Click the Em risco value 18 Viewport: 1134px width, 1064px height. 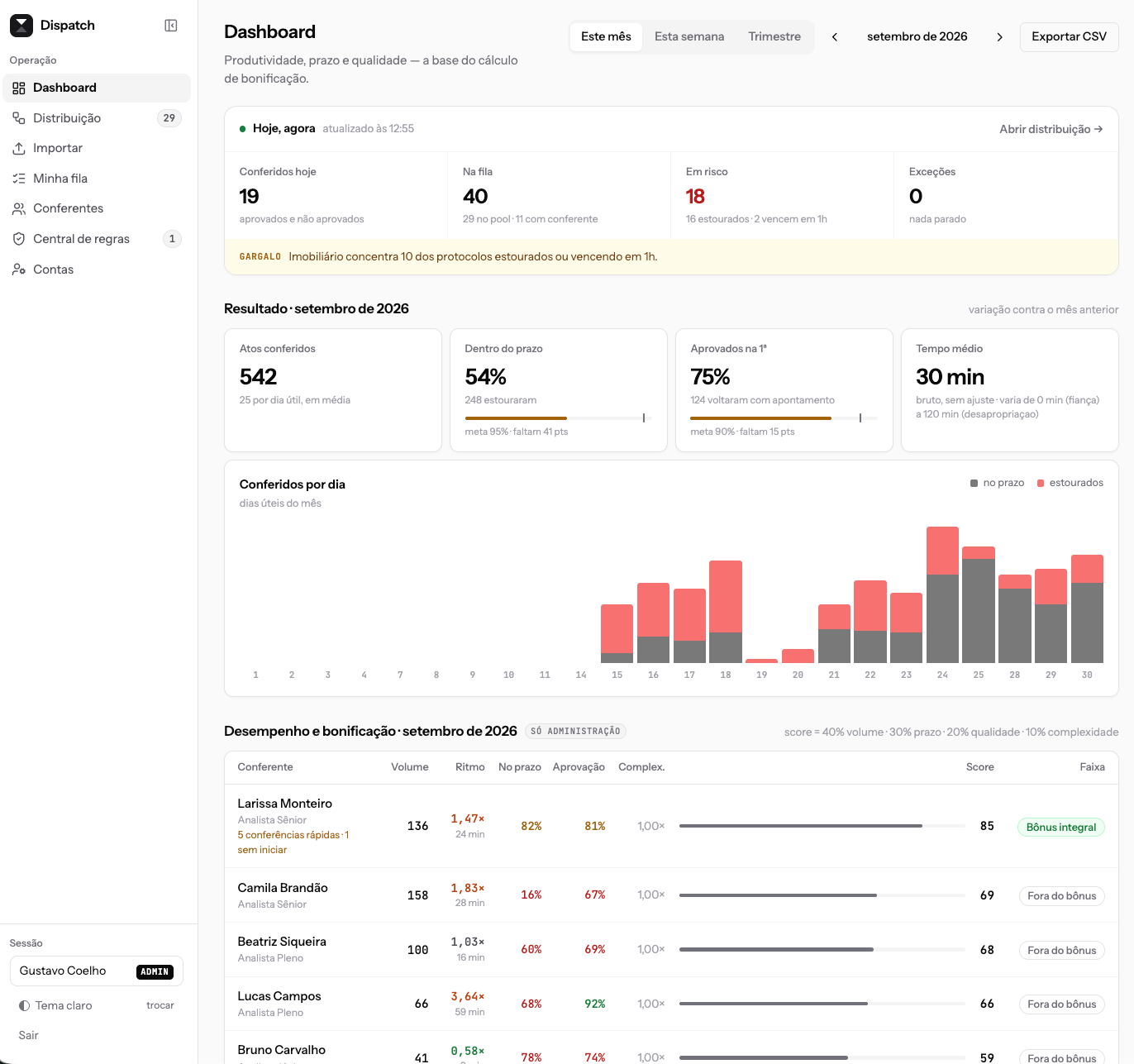pos(695,197)
